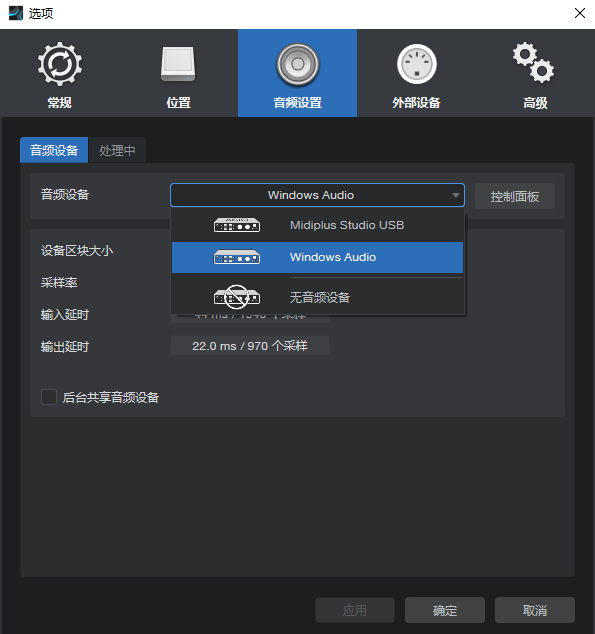Screen dimensions: 595x634
Task: Switch to the 音频设备 sub-tab
Action: coord(54,150)
